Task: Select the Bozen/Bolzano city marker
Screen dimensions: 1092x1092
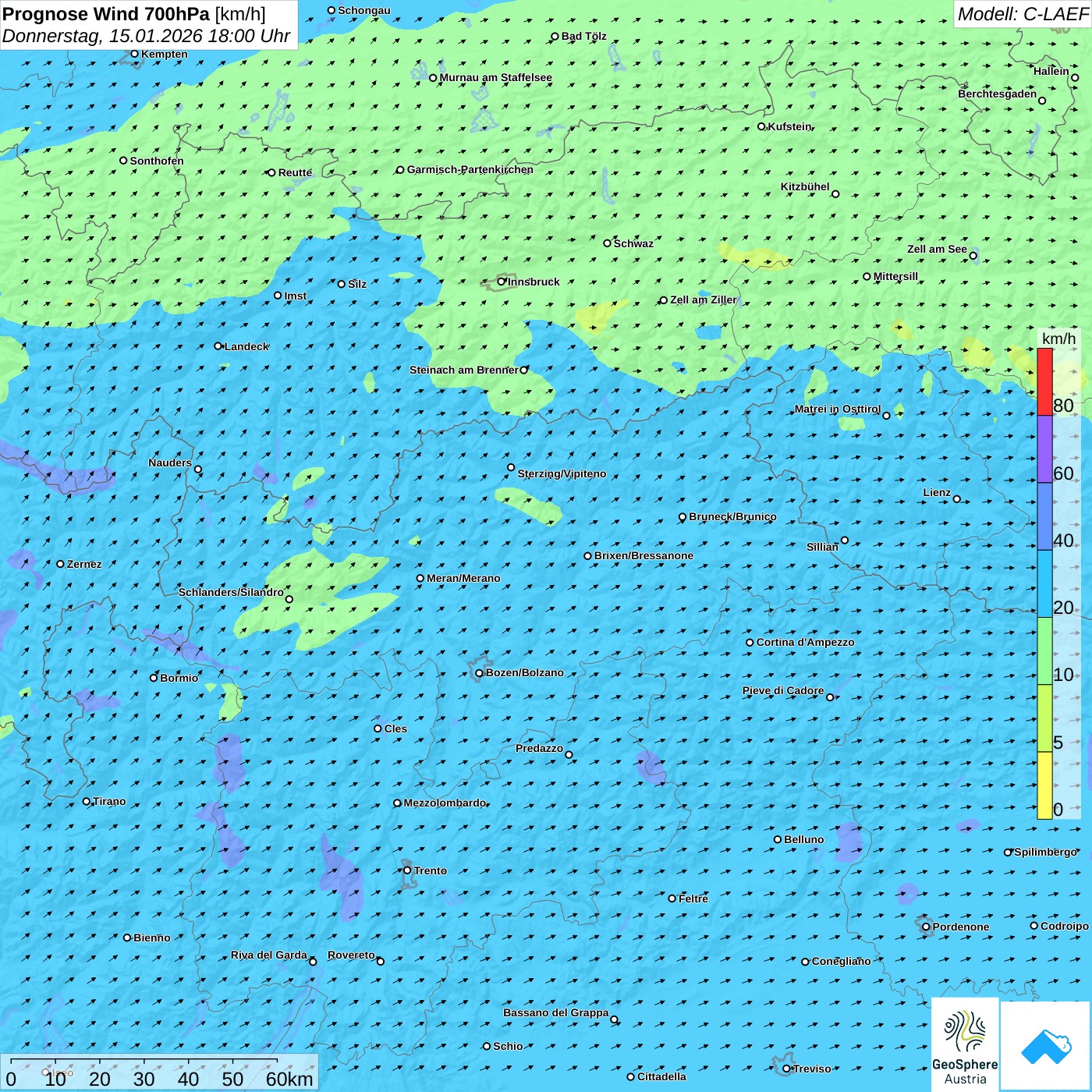Action: (x=479, y=673)
